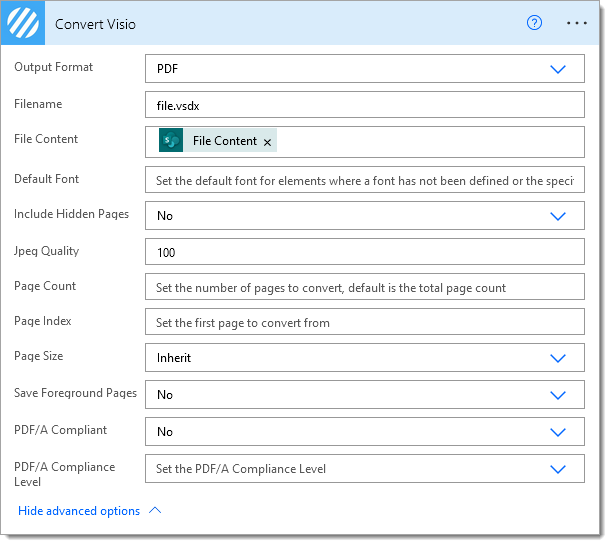This screenshot has width=610, height=545.
Task: Click the Page Size label
Action: coord(39,356)
